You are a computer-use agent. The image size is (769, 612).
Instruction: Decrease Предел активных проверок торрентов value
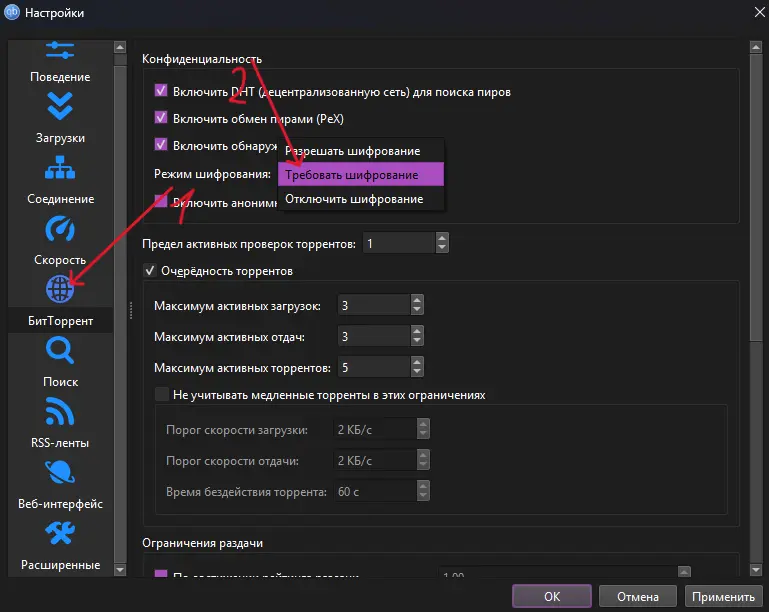pos(442,248)
